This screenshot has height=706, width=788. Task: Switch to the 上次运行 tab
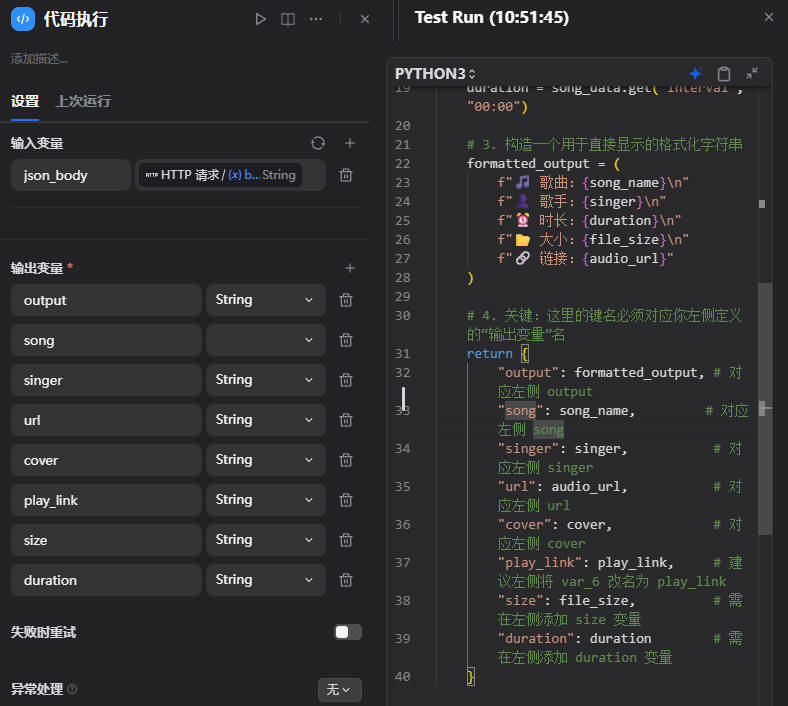point(83,101)
